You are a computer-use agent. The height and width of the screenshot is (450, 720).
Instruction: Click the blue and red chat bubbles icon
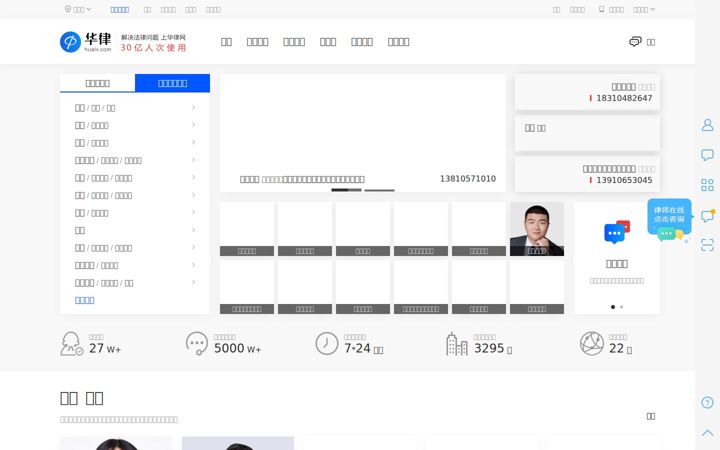pos(617,232)
